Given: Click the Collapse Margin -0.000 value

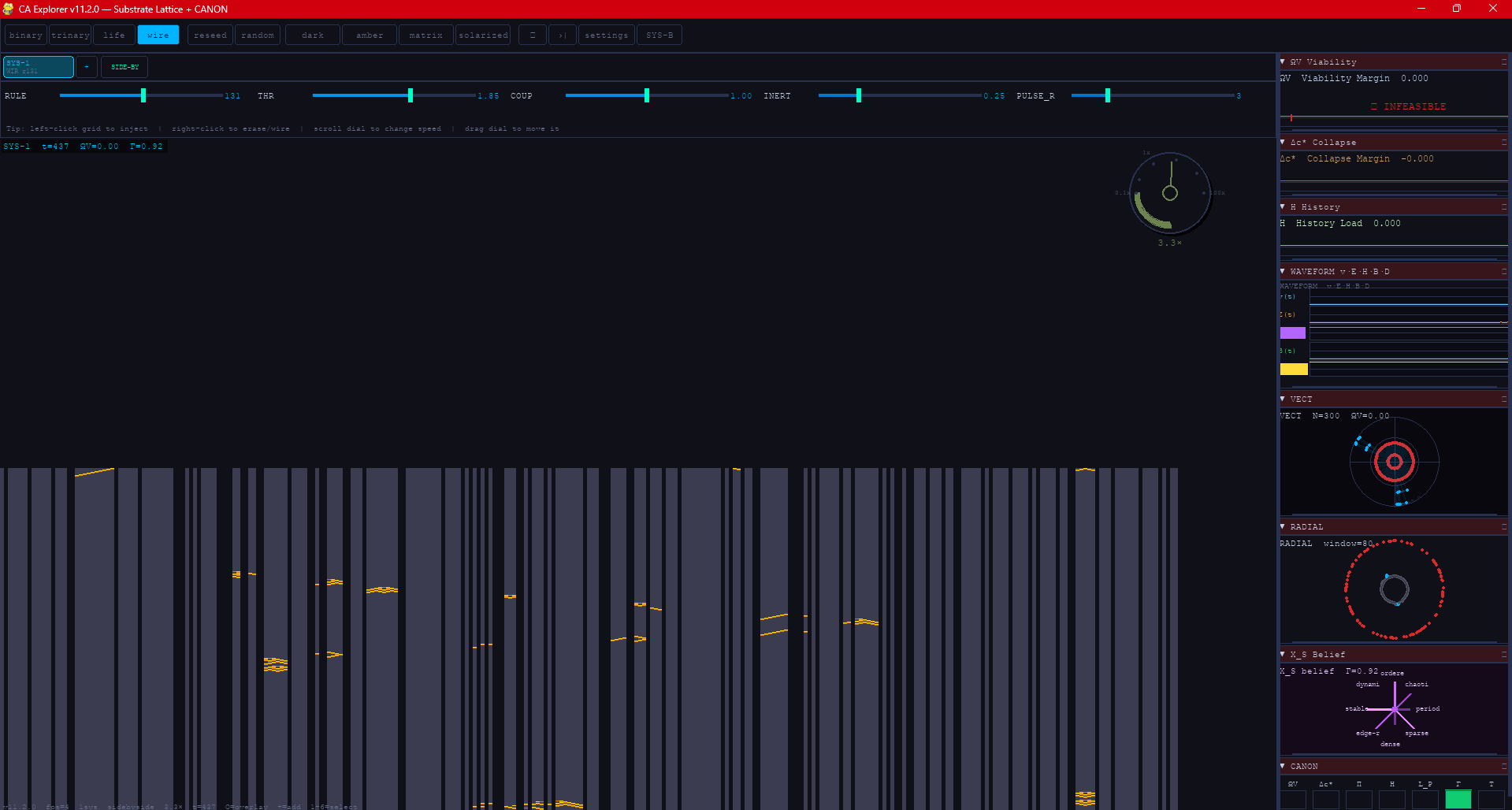Looking at the screenshot, I should point(1417,158).
